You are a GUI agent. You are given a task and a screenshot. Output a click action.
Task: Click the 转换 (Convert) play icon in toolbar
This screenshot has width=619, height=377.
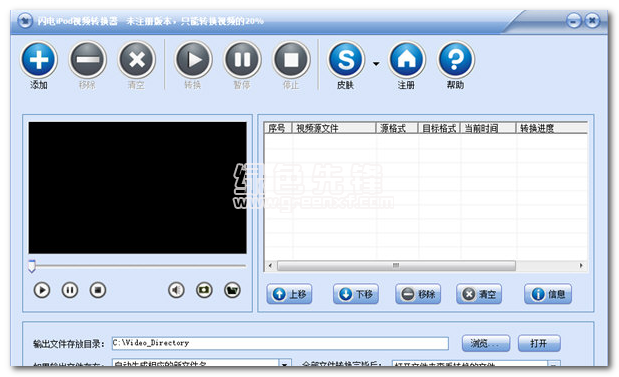(x=193, y=60)
